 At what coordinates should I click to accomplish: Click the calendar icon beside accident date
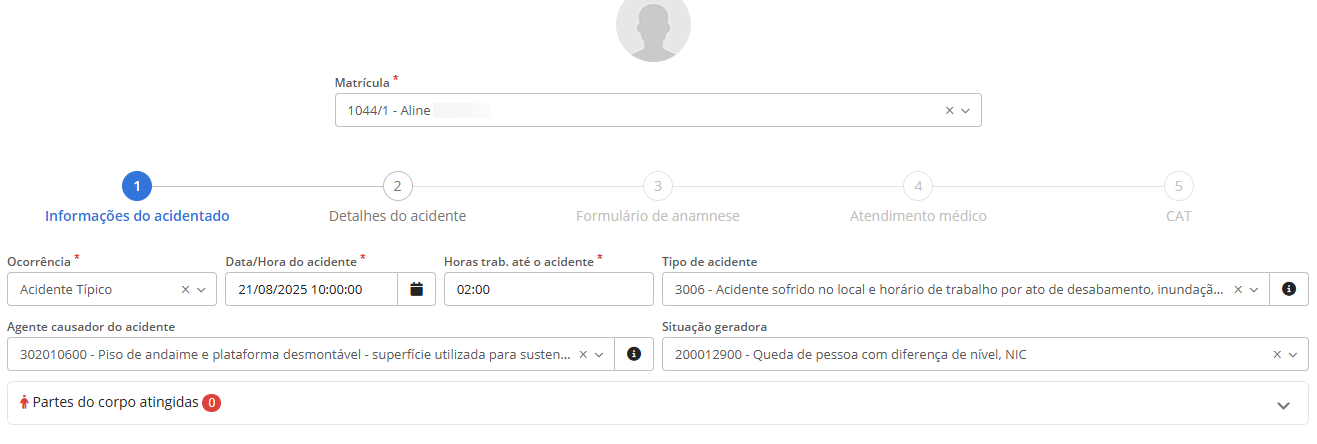pyautogui.click(x=417, y=289)
